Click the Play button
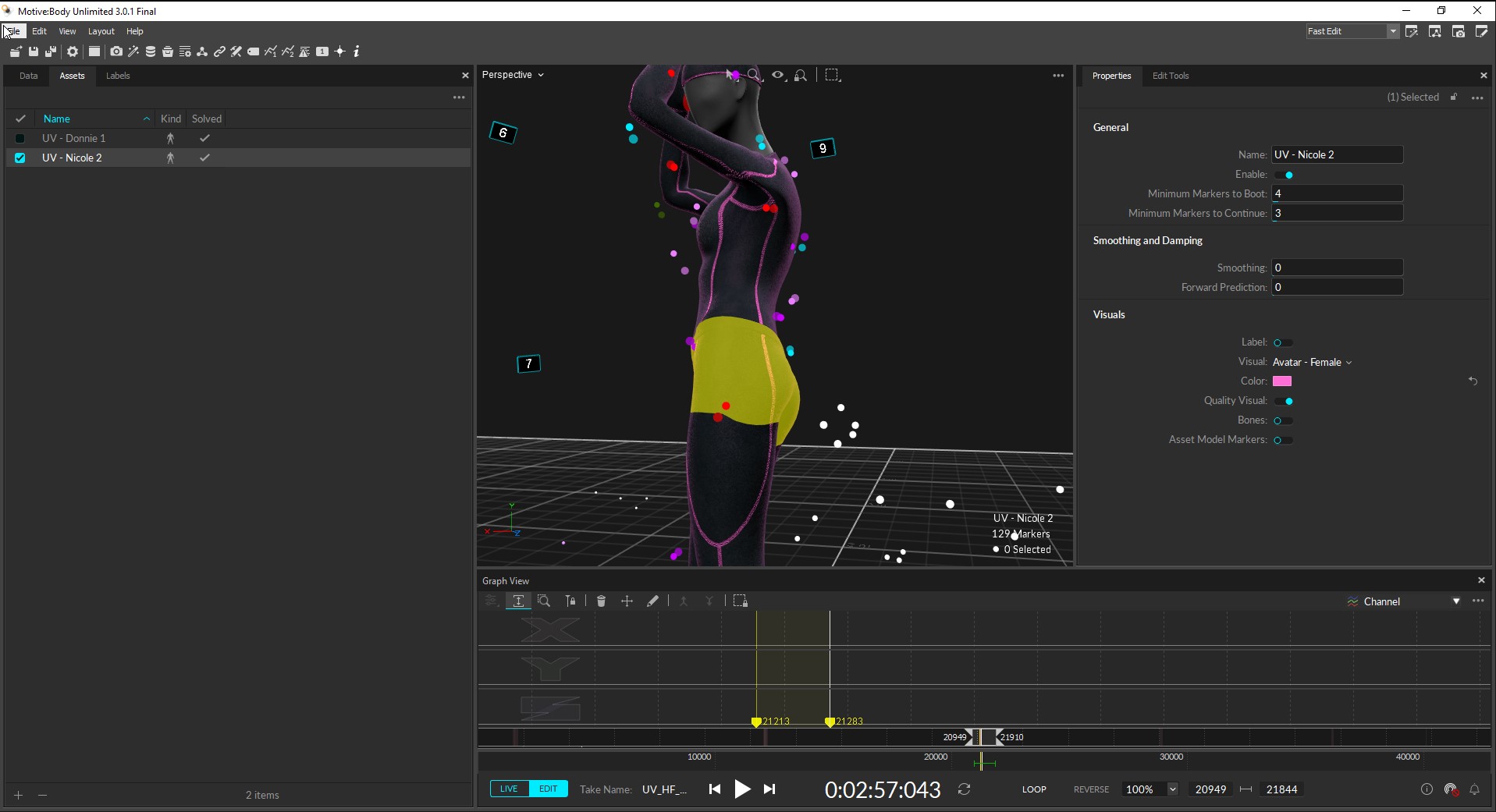The image size is (1496, 812). pos(742,789)
